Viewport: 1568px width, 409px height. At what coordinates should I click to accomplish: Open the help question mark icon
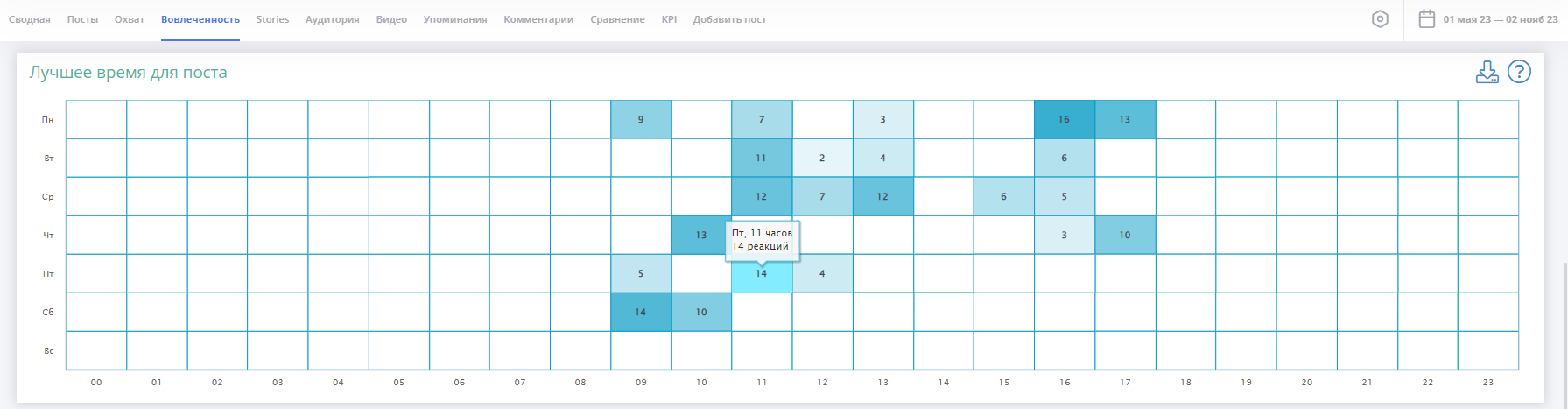point(1519,72)
